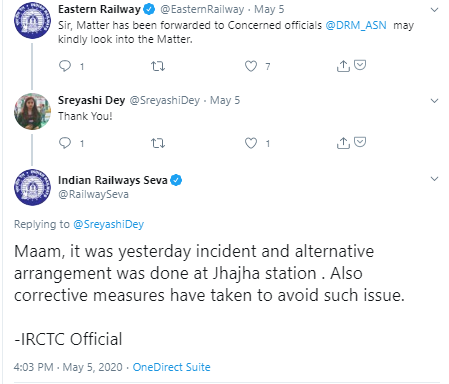Like the Eastern Railway tweet
The image size is (449, 384).
(251, 66)
